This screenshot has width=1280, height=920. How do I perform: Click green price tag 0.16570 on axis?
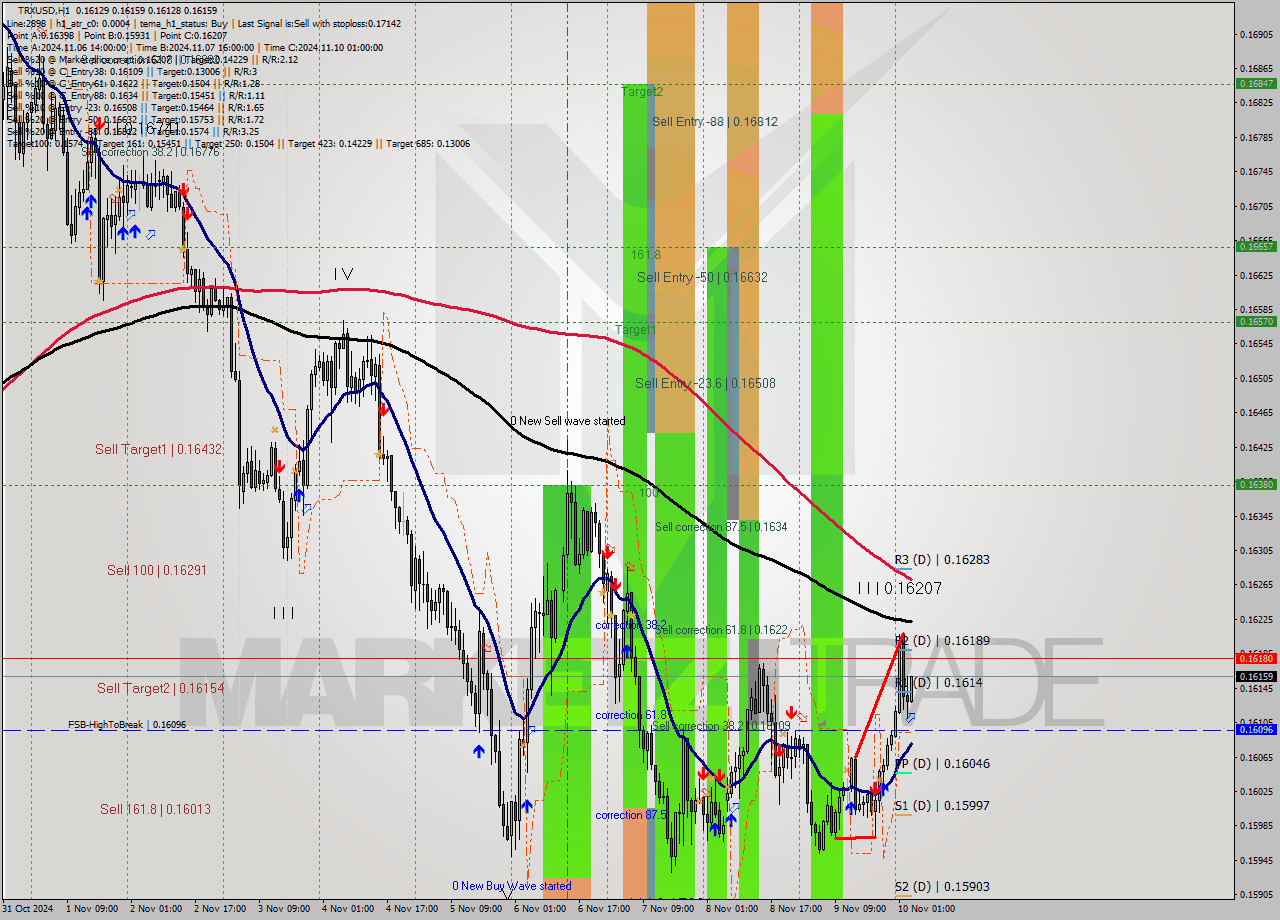pos(1256,321)
